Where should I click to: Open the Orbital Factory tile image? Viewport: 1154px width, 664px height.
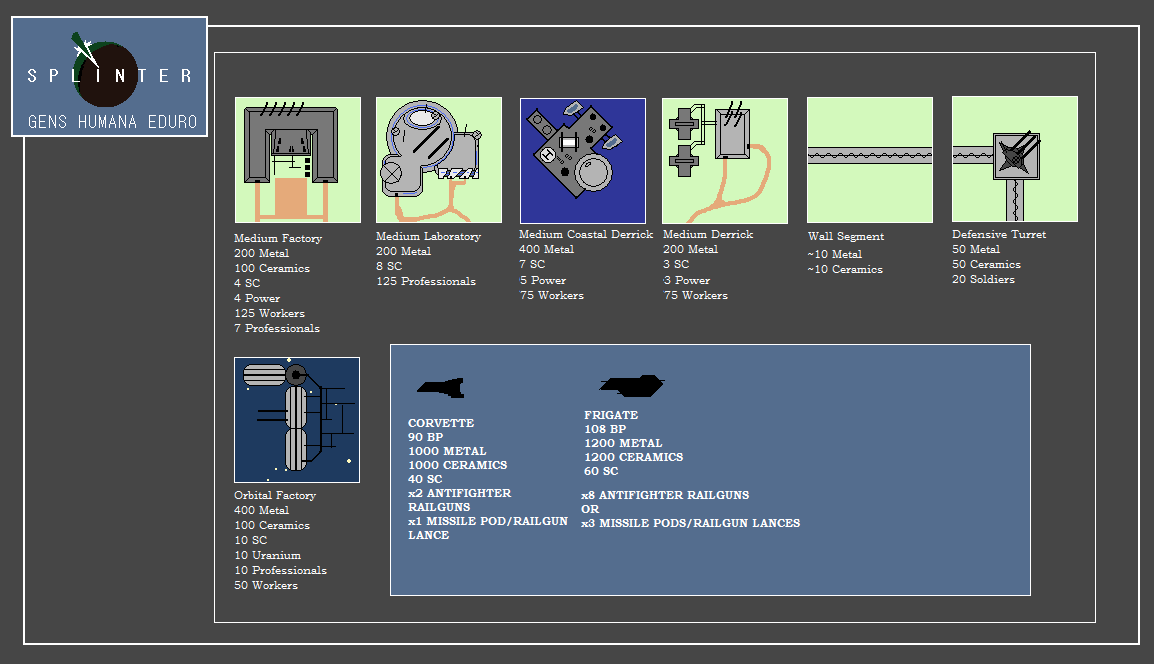[296, 420]
